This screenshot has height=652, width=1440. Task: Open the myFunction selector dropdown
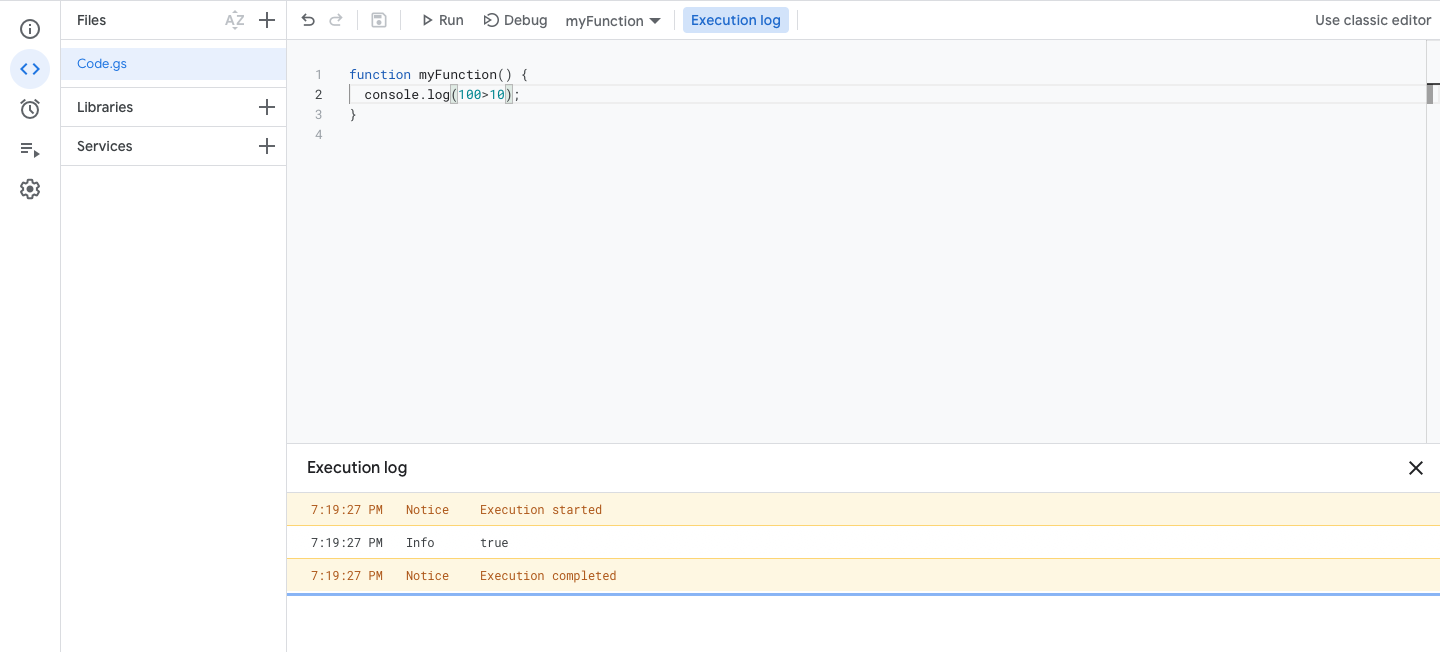[x=613, y=20]
